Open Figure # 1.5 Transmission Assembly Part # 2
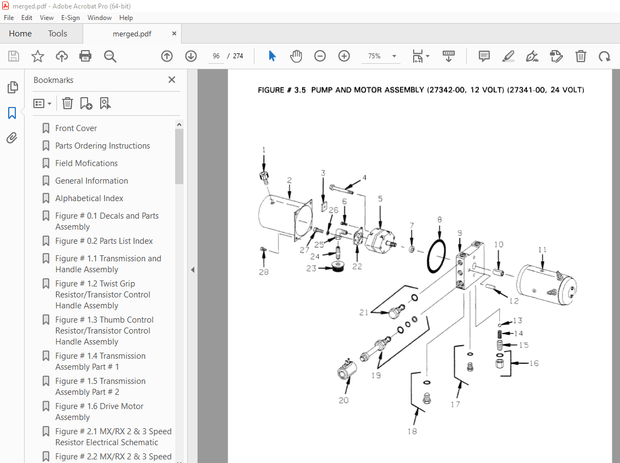The height and width of the screenshot is (463, 620). (x=100, y=386)
